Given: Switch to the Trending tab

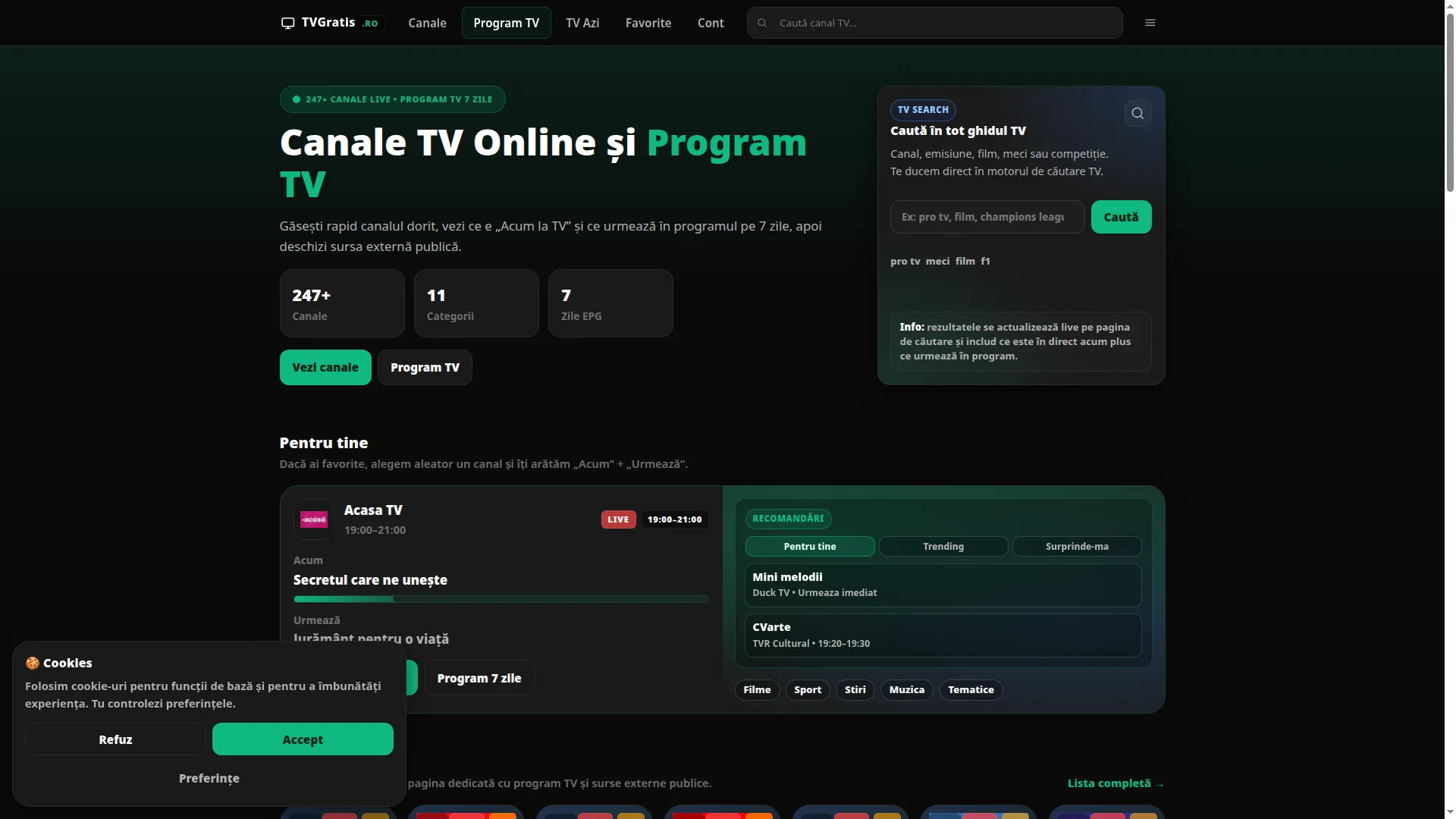Looking at the screenshot, I should [943, 546].
